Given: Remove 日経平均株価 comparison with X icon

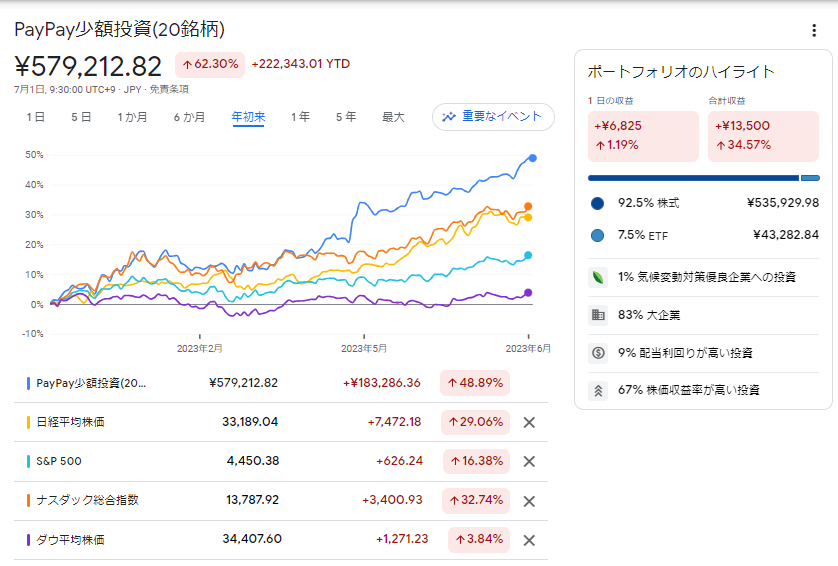Looking at the screenshot, I should [529, 422].
